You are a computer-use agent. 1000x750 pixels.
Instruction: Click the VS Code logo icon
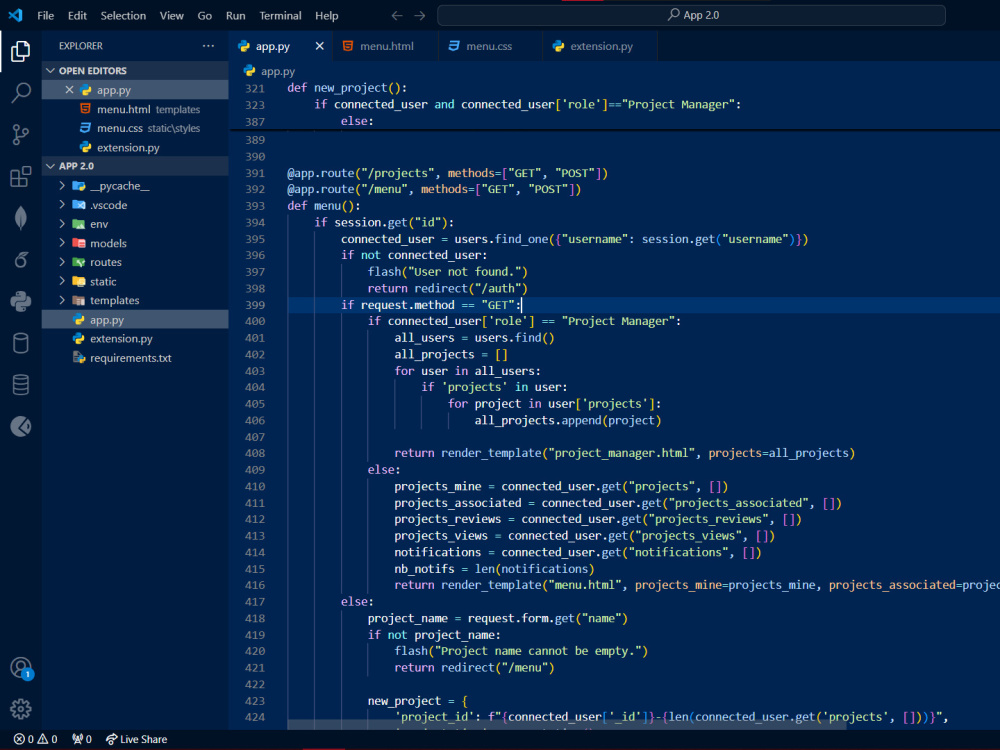pos(15,15)
